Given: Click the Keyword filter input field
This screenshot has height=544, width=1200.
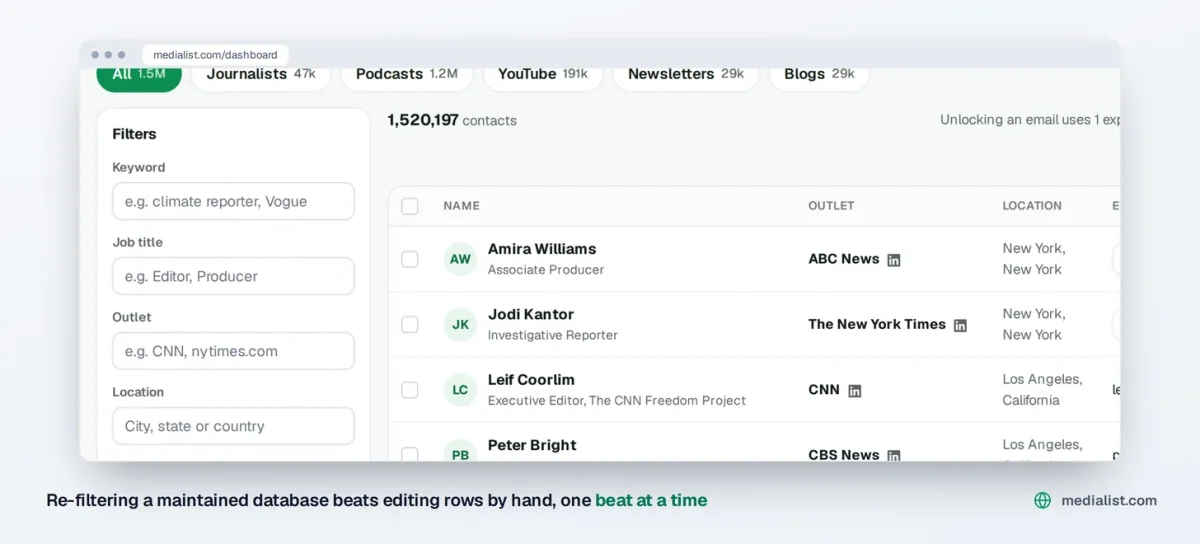Looking at the screenshot, I should click(233, 201).
